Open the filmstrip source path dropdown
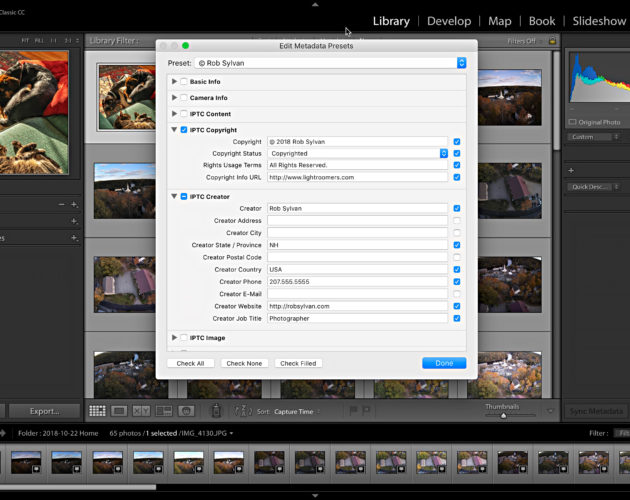This screenshot has height=500, width=630. (x=231, y=433)
